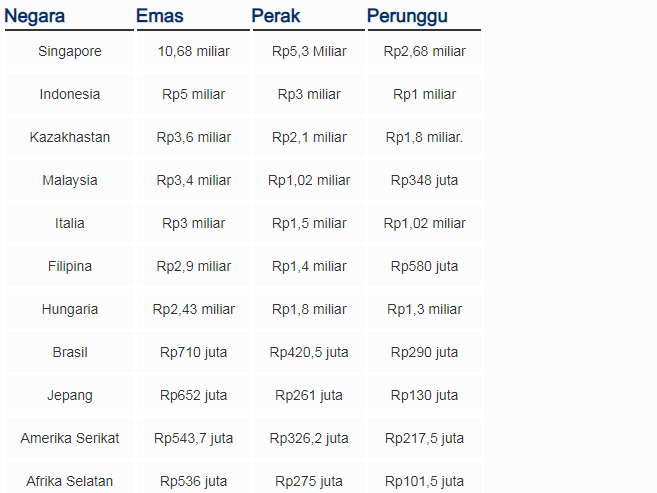Image resolution: width=657 pixels, height=493 pixels.
Task: Click the Brasil cell
Action: pos(70,352)
